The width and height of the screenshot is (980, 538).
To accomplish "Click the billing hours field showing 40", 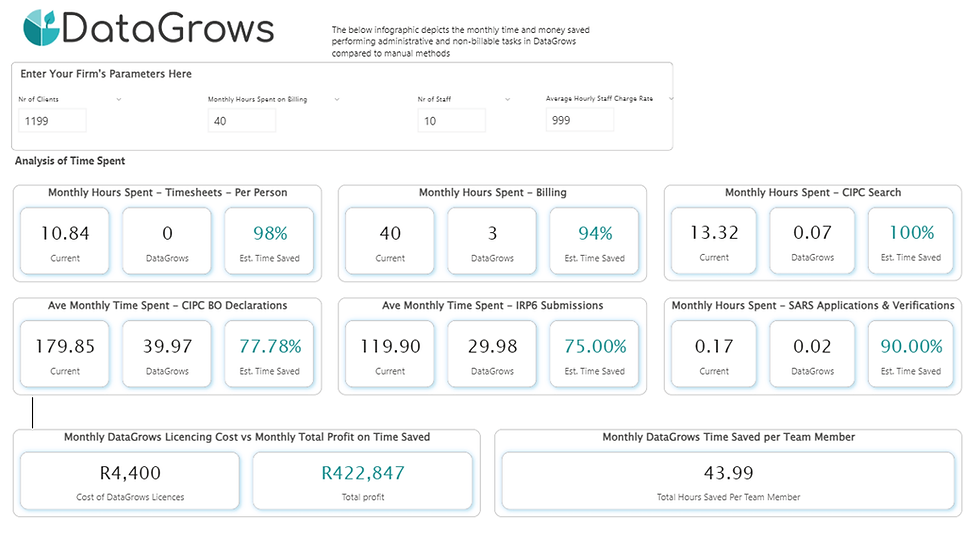I will (x=242, y=121).
